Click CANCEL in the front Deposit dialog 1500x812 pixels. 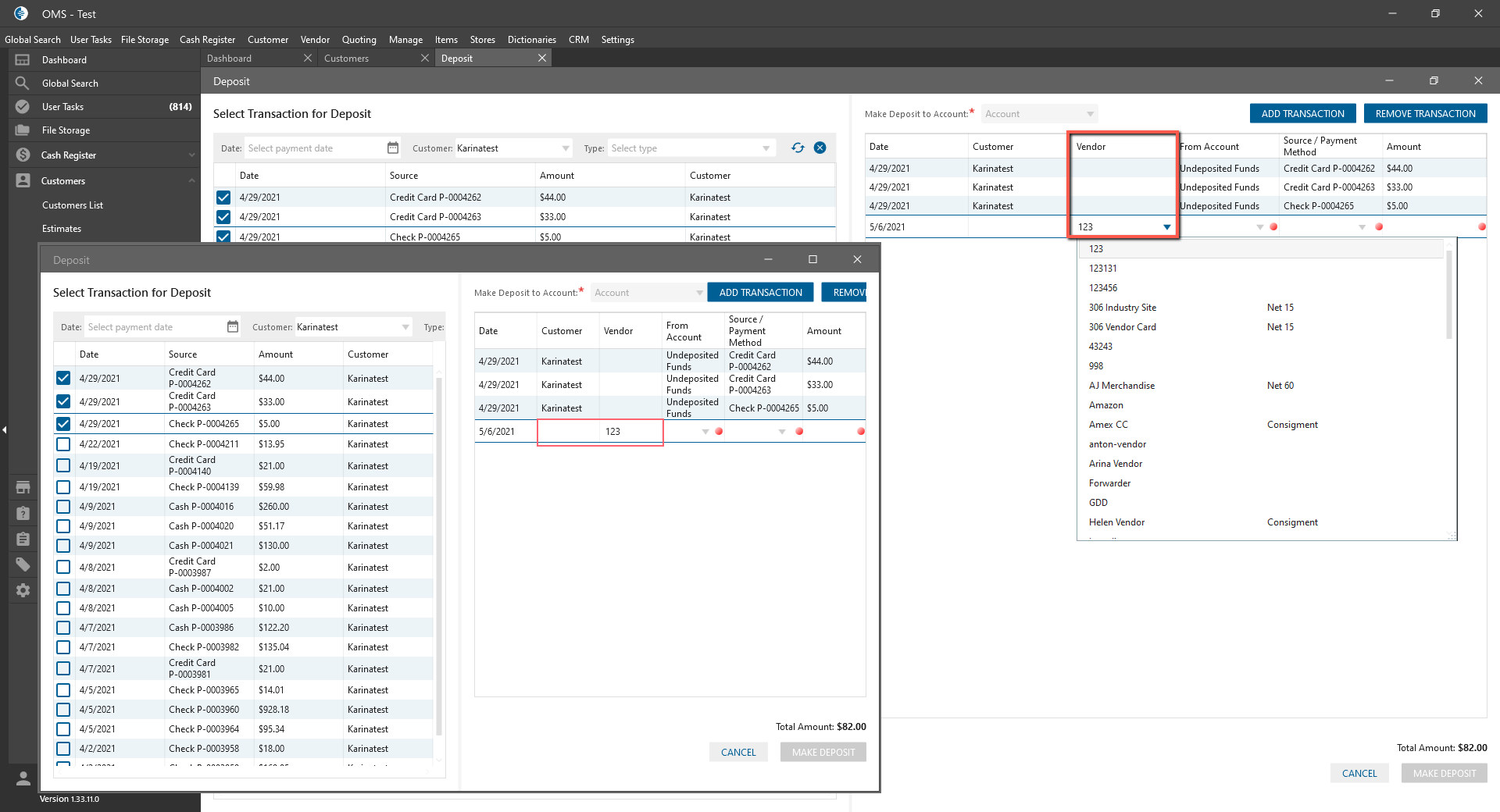click(737, 753)
